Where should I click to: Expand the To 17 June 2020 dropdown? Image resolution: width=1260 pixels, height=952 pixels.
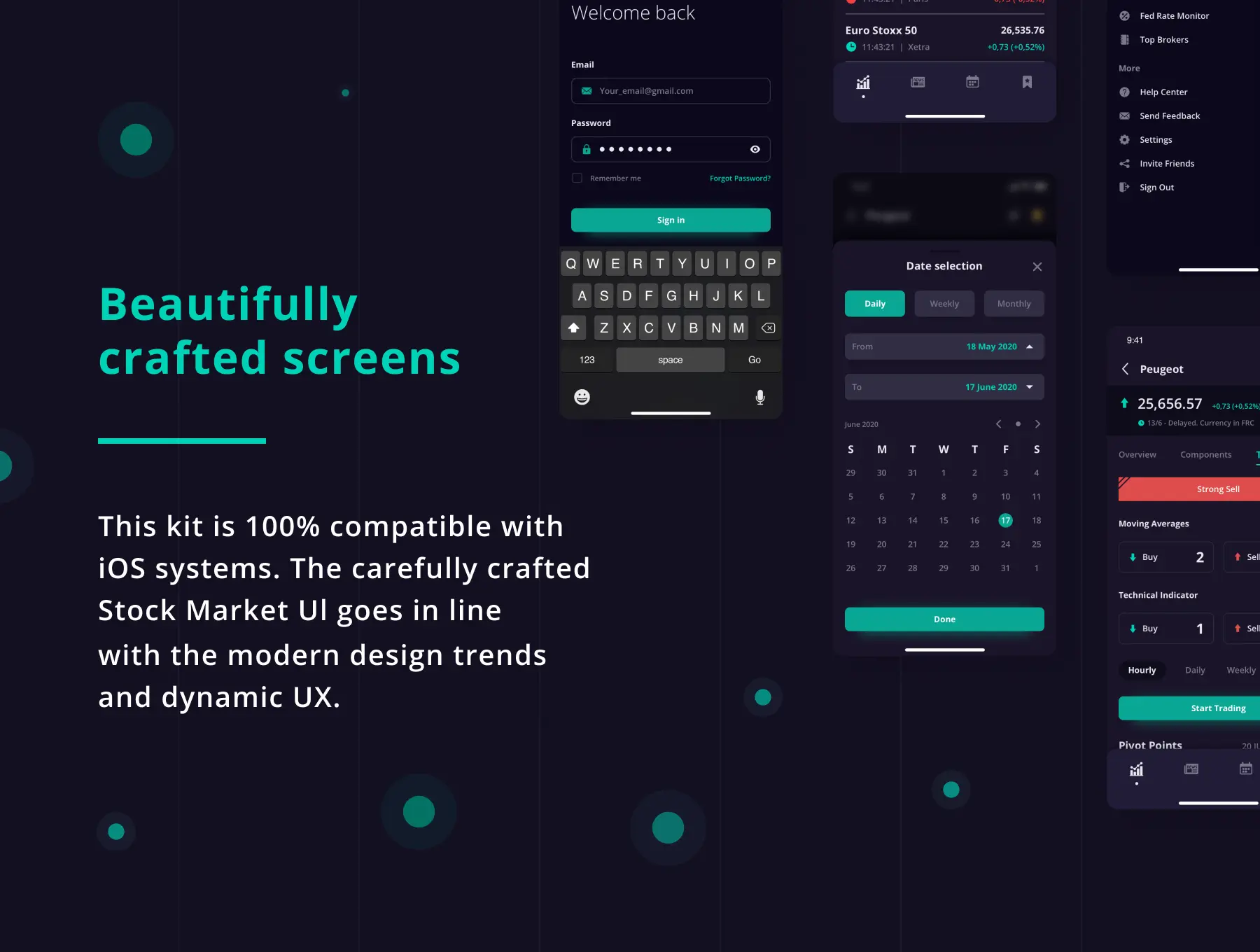(944, 387)
